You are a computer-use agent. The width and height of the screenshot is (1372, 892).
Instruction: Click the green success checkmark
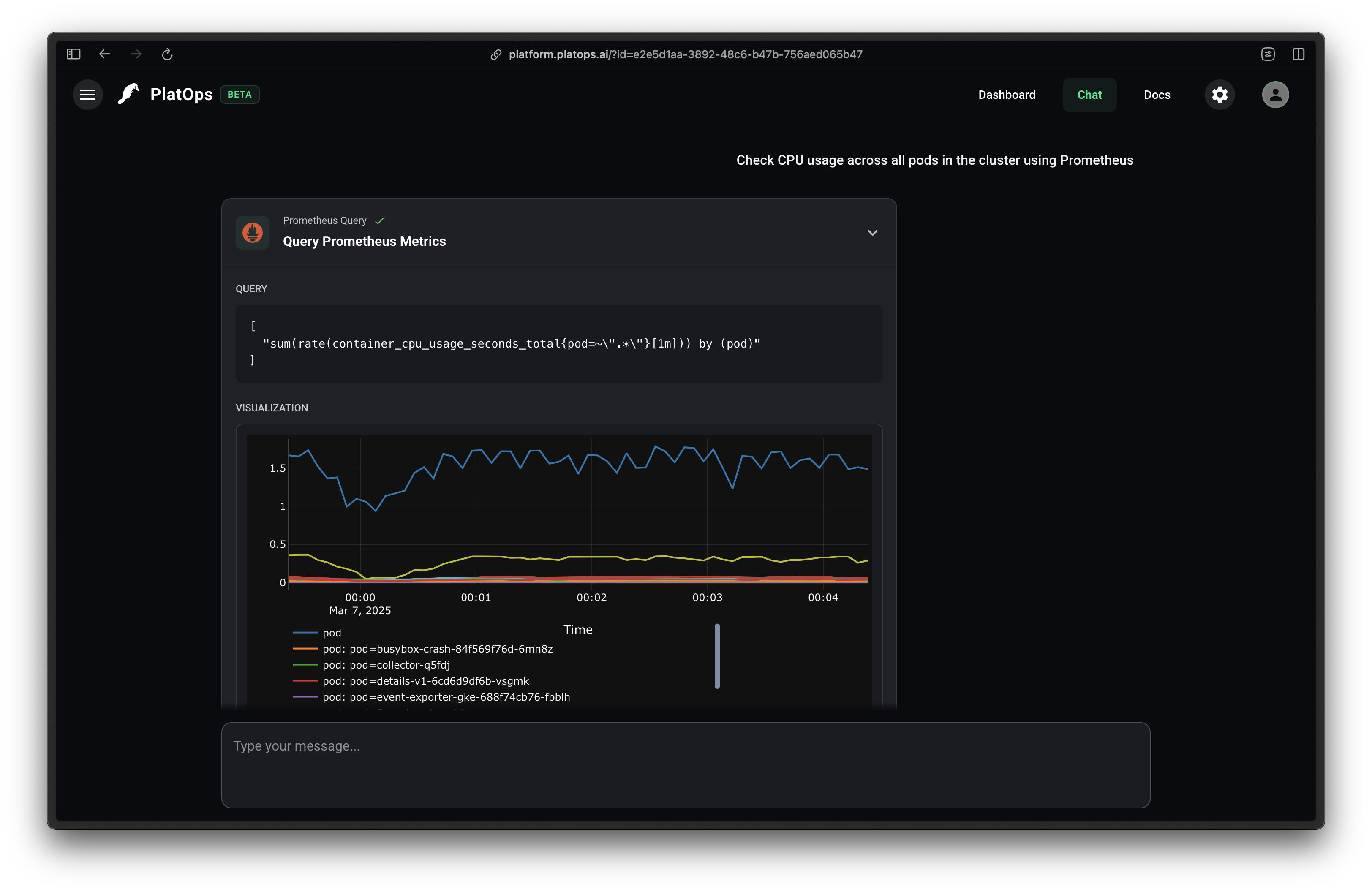pyautogui.click(x=379, y=221)
